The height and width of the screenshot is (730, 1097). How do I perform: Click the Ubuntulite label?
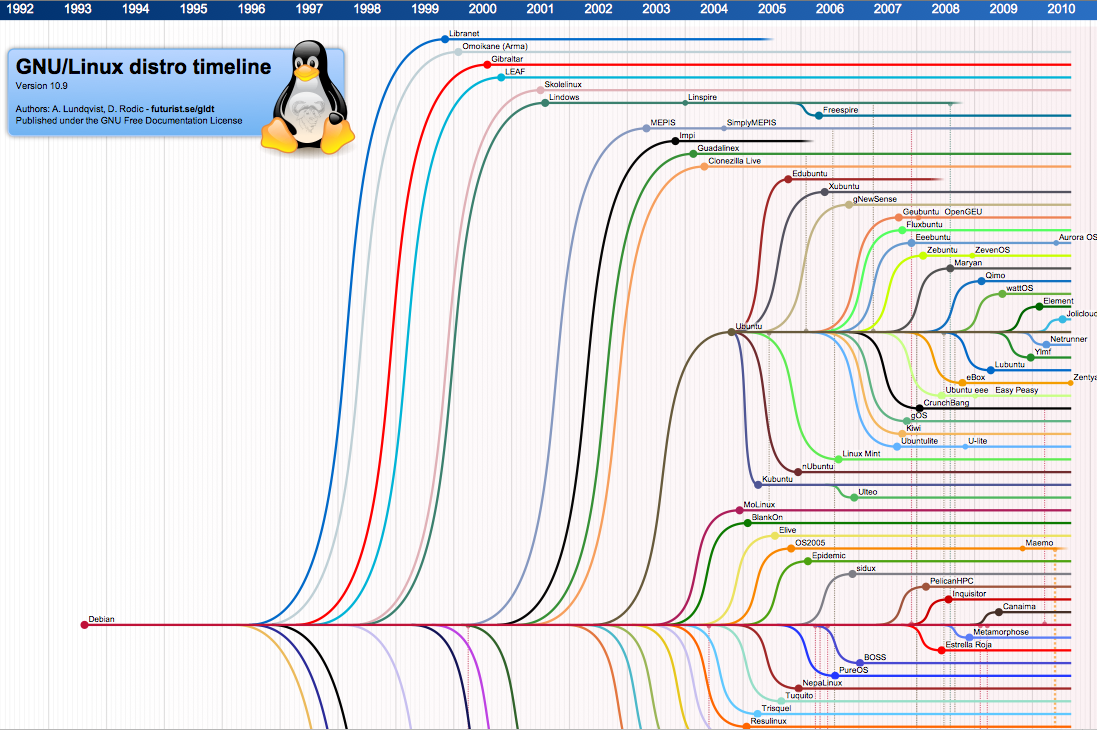point(919,441)
